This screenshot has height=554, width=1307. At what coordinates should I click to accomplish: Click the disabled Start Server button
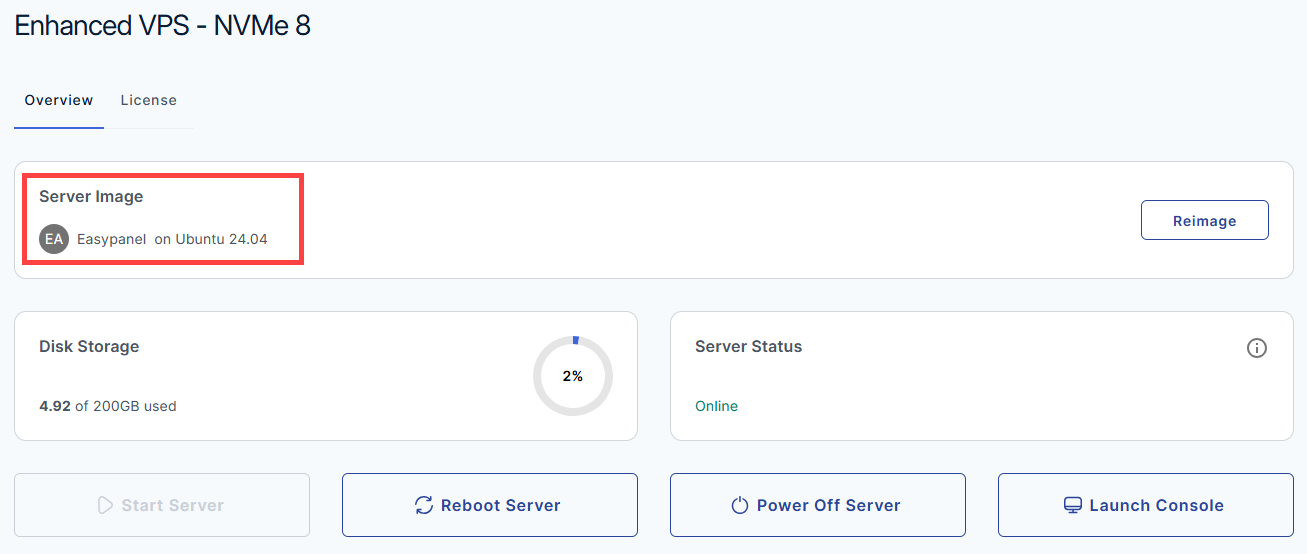pyautogui.click(x=162, y=505)
